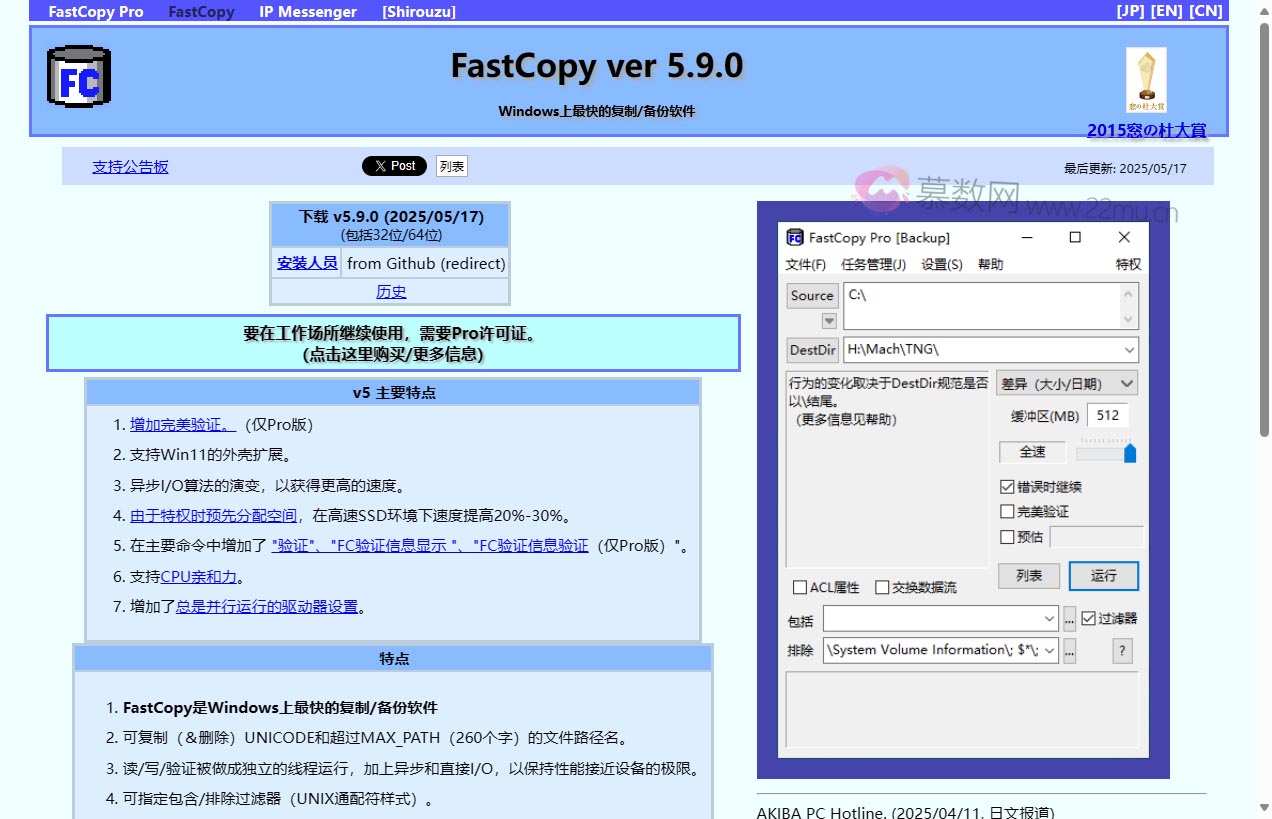This screenshot has width=1272, height=819.
Task: Click the ? help icon near 排除
Action: 1121,650
